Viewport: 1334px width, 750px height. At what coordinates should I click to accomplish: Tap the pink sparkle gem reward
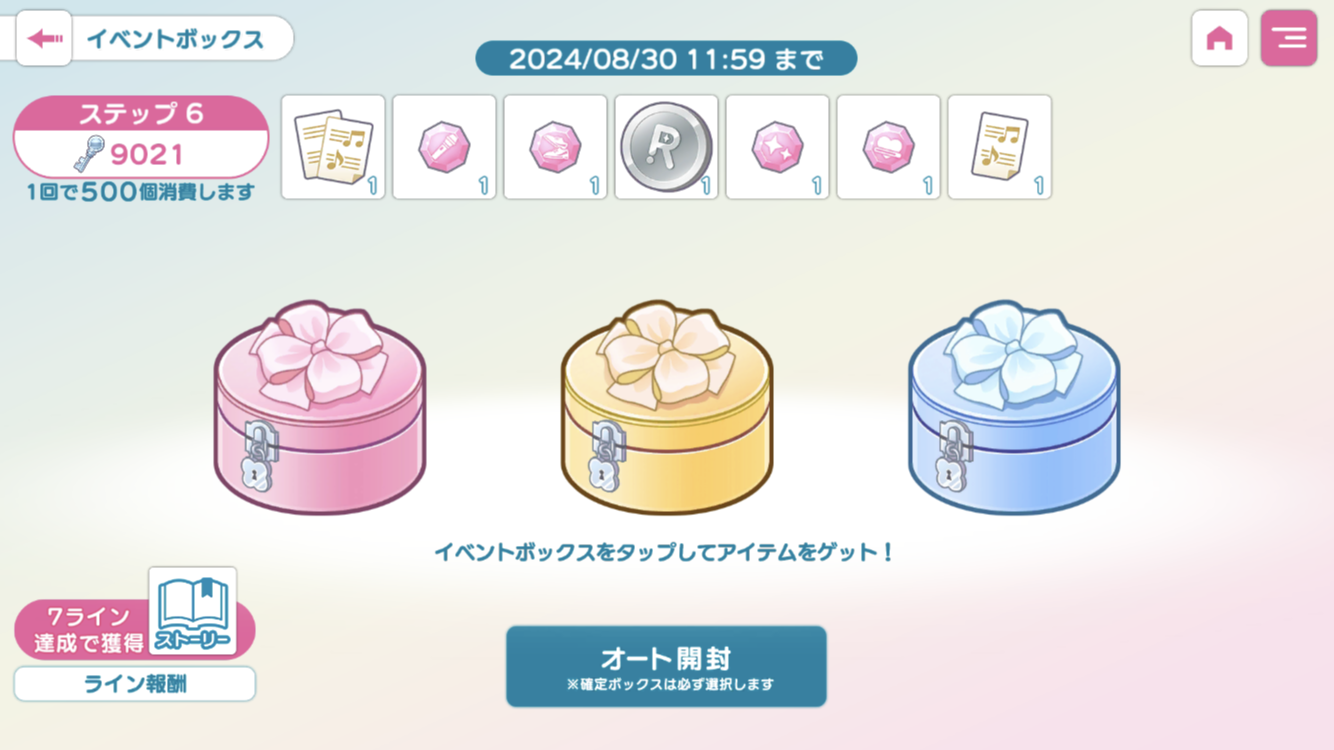[x=777, y=147]
